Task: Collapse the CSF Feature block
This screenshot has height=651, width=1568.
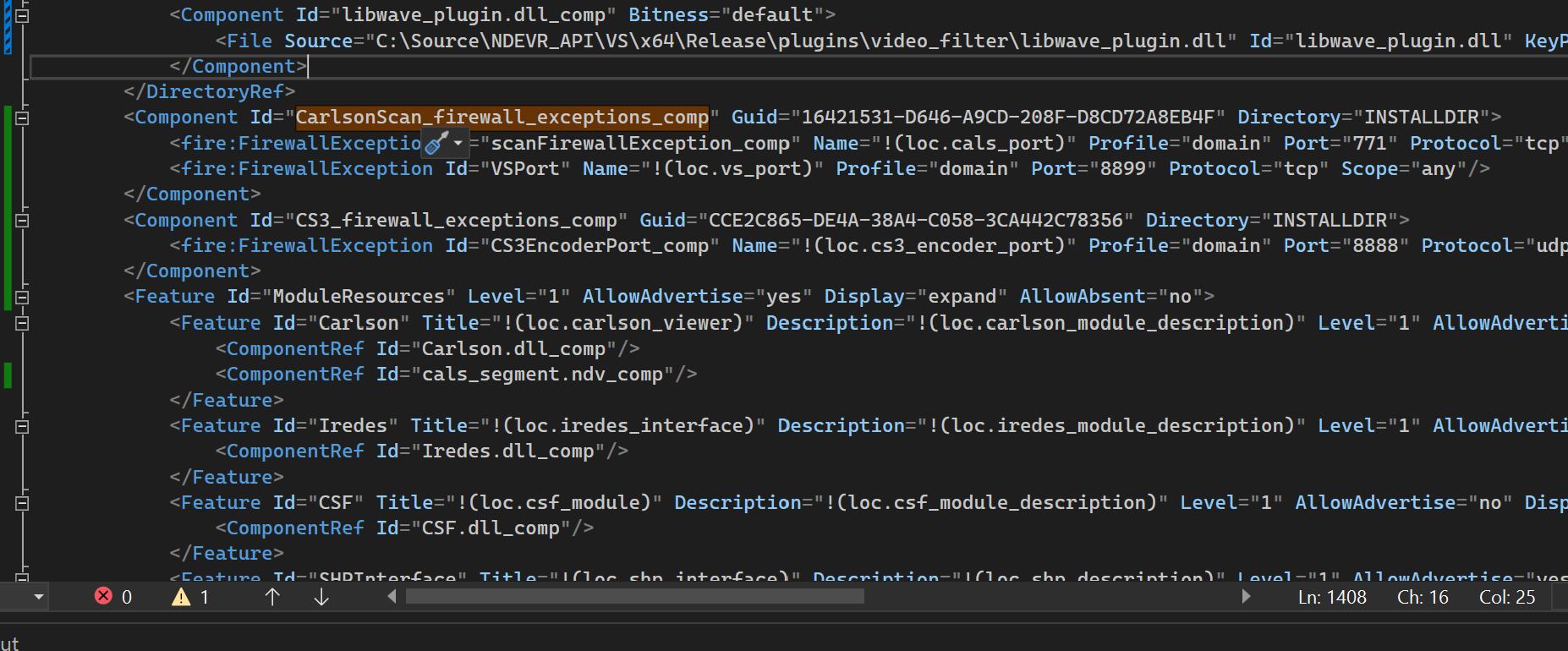Action: tap(23, 503)
